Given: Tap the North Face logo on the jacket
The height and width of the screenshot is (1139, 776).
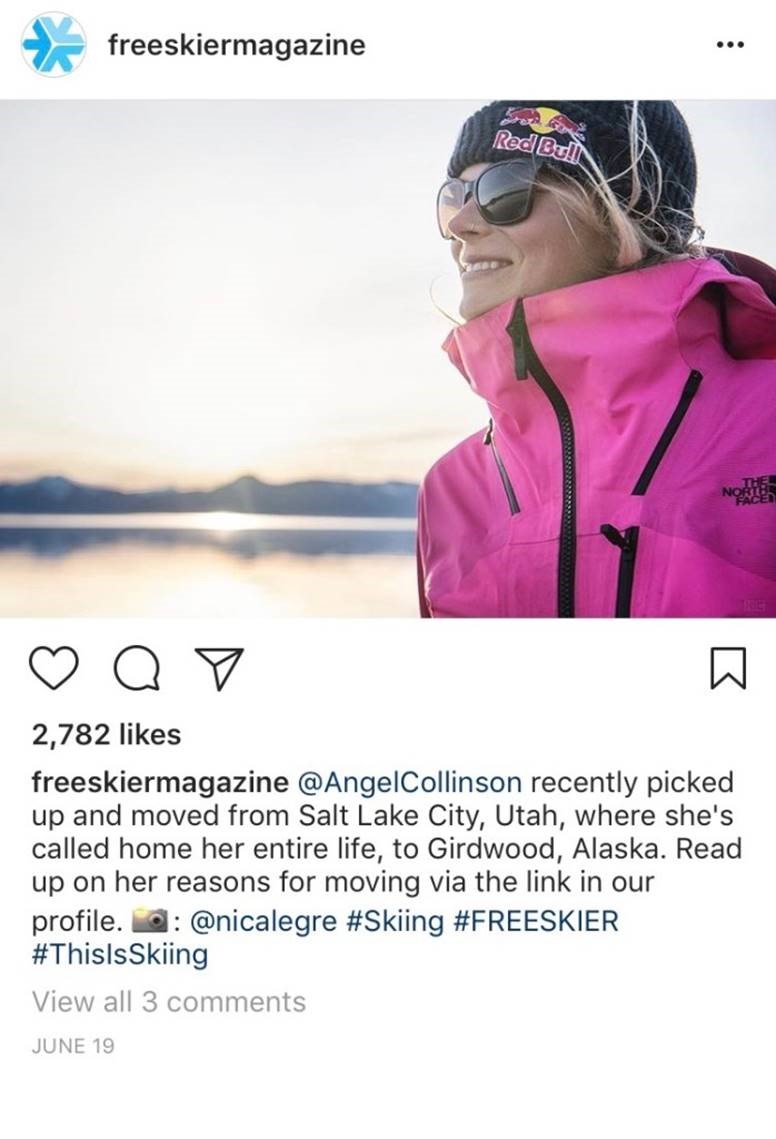Looking at the screenshot, I should click(748, 493).
